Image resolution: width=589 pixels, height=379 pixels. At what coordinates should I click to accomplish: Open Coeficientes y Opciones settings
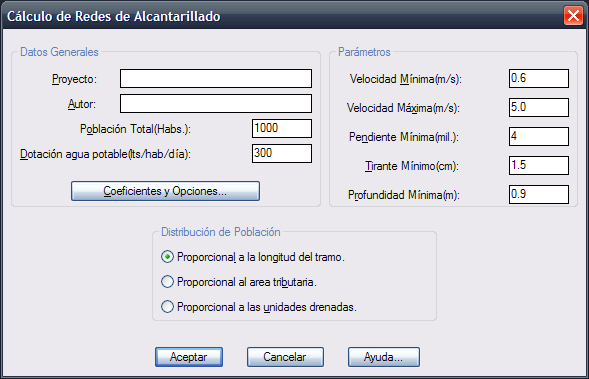[x=165, y=191]
